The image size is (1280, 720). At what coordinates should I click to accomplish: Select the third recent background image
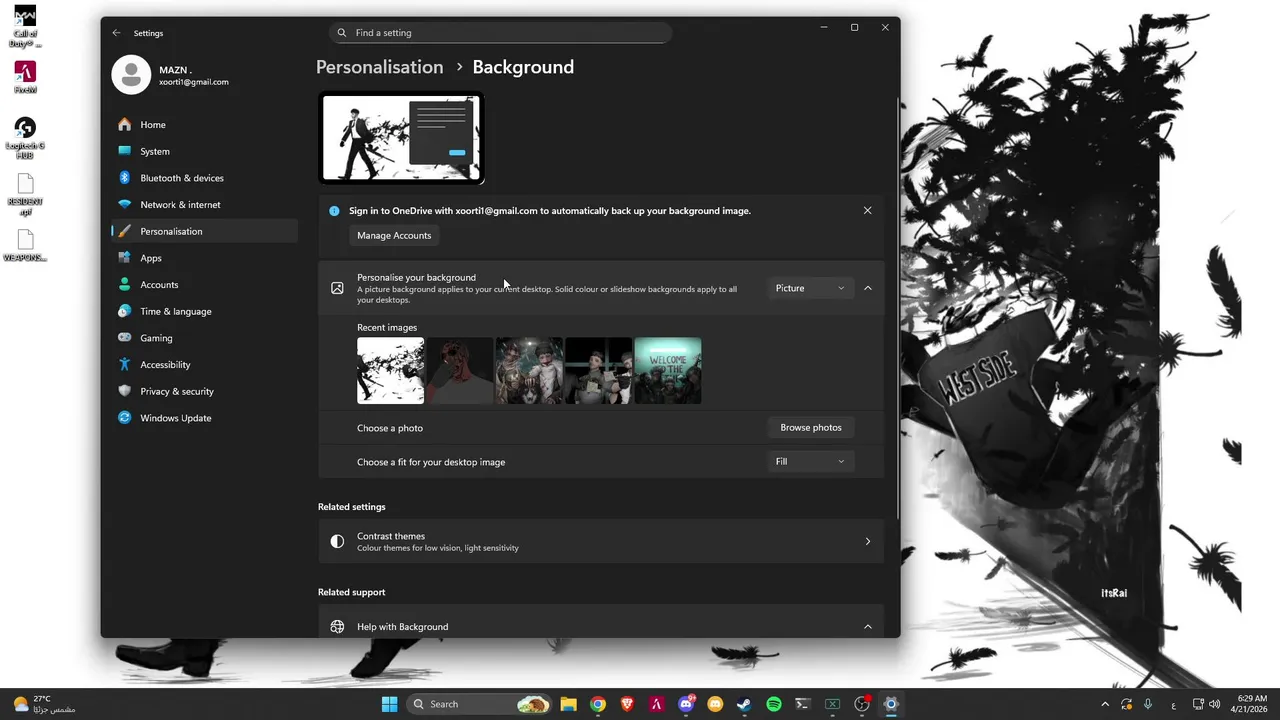529,371
